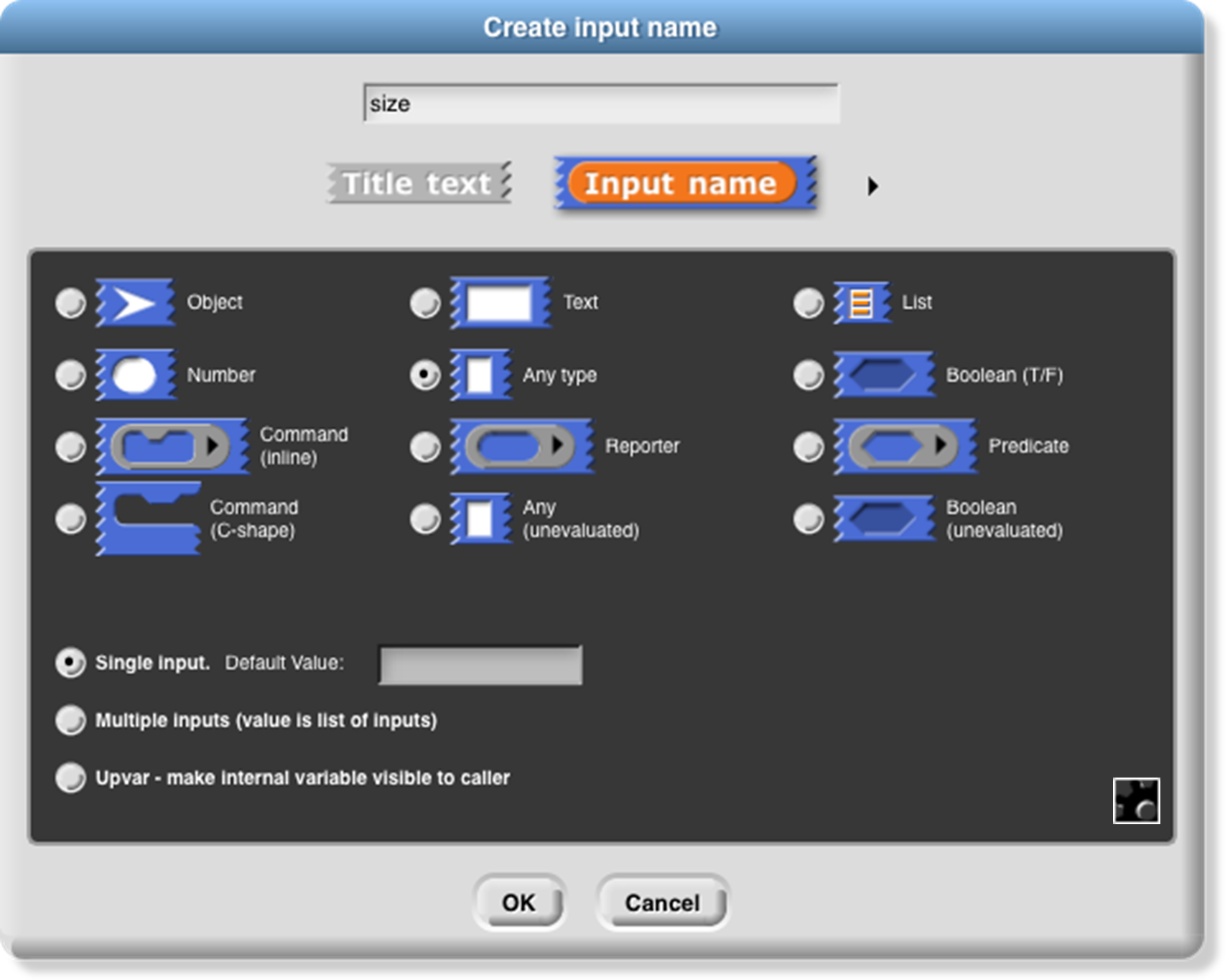Click the Reporter slot type icon
The image size is (1225, 980).
pos(522,447)
